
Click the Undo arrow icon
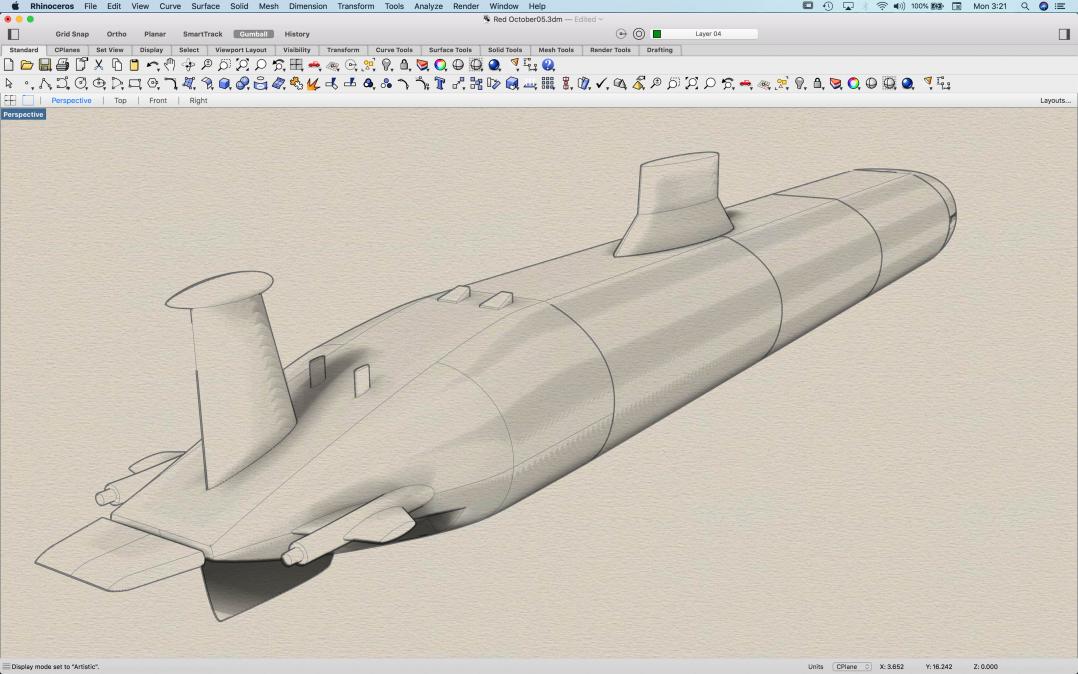pyautogui.click(x=152, y=65)
